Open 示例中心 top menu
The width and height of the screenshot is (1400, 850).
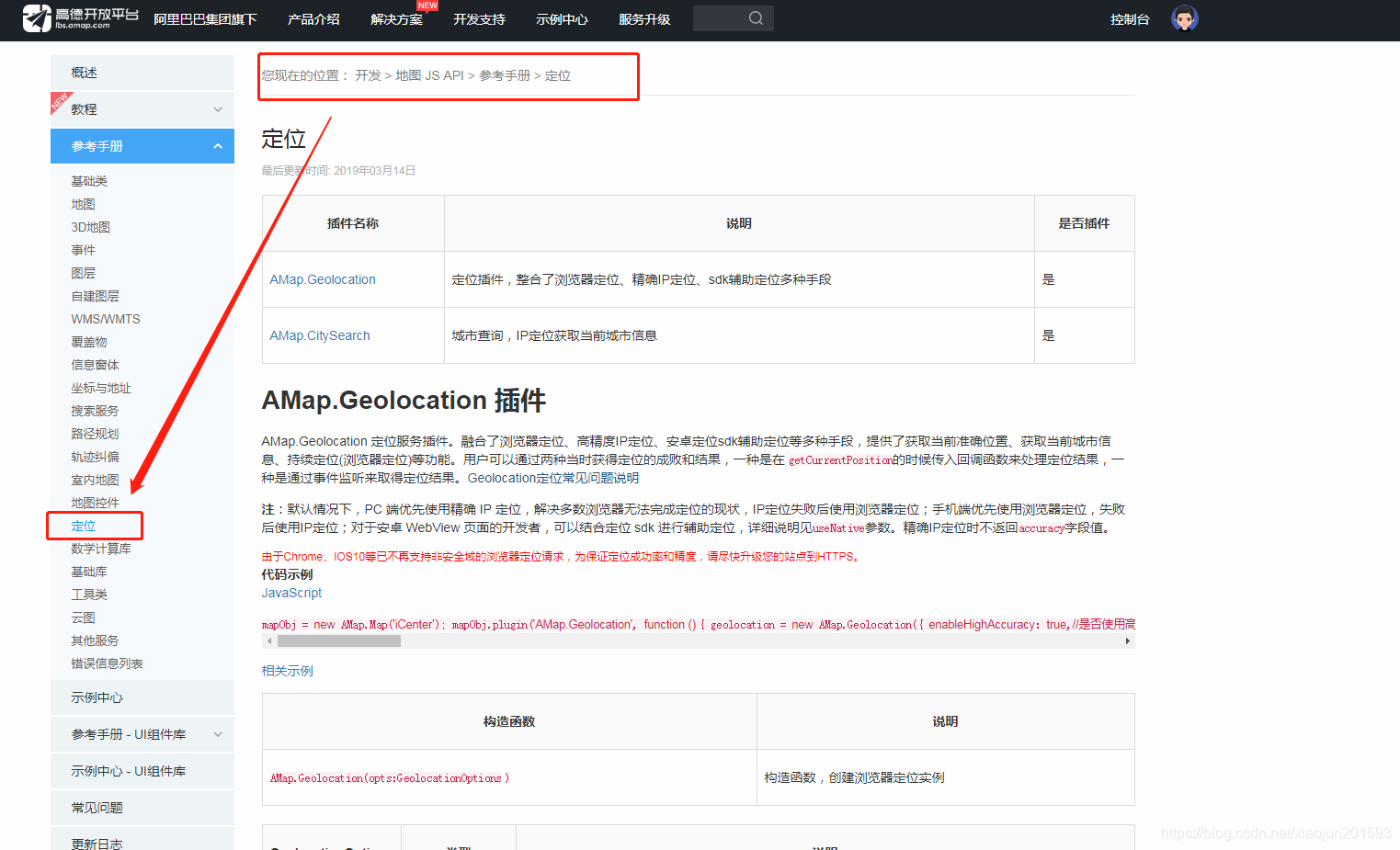pos(562,19)
